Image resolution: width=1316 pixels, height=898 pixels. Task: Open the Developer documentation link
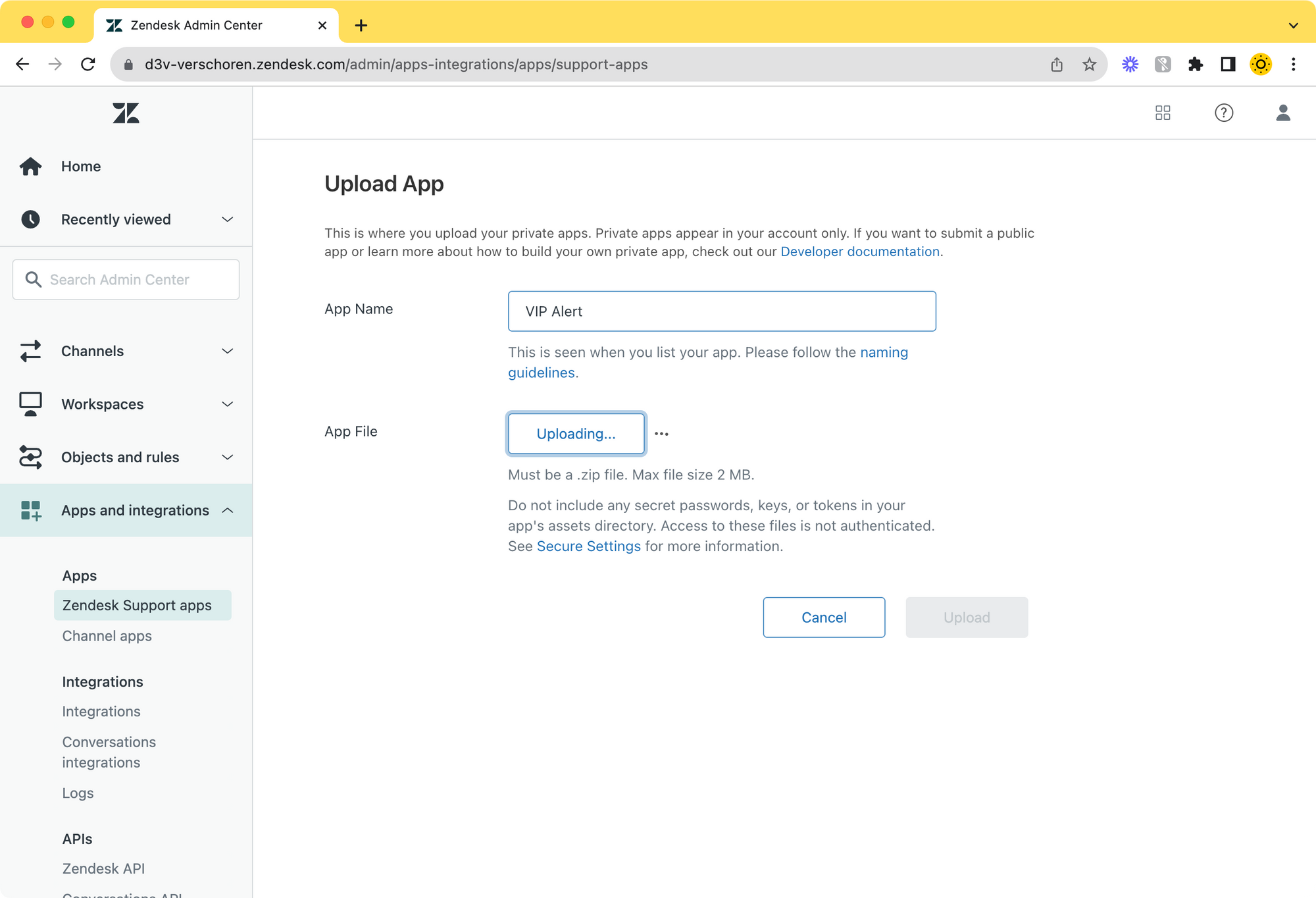[859, 251]
